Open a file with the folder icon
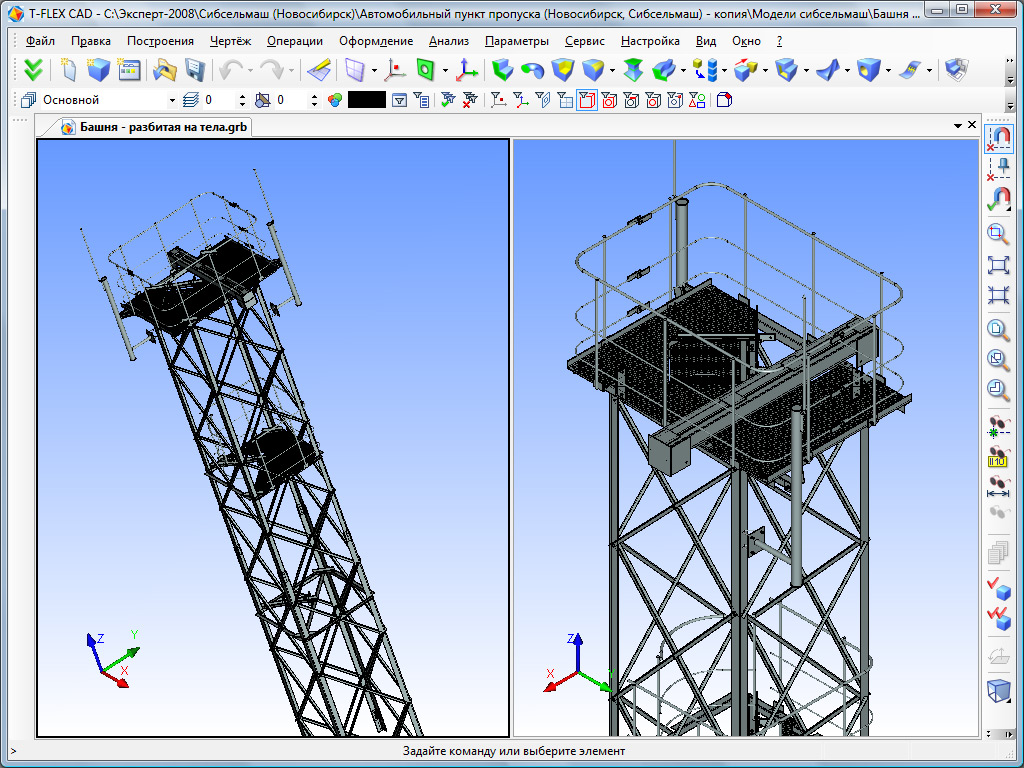 tap(164, 70)
